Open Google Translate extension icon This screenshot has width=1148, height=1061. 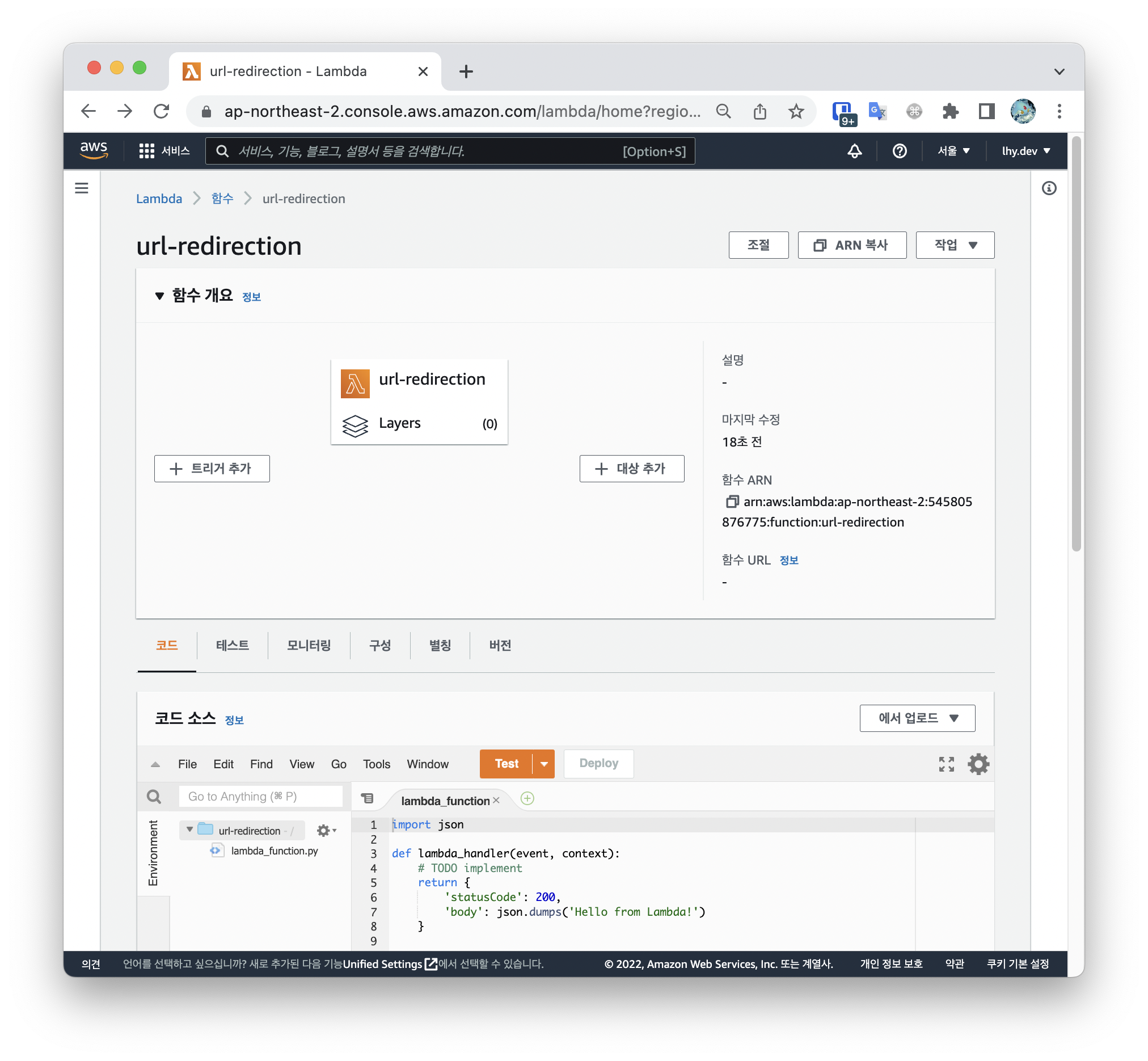pyautogui.click(x=877, y=111)
